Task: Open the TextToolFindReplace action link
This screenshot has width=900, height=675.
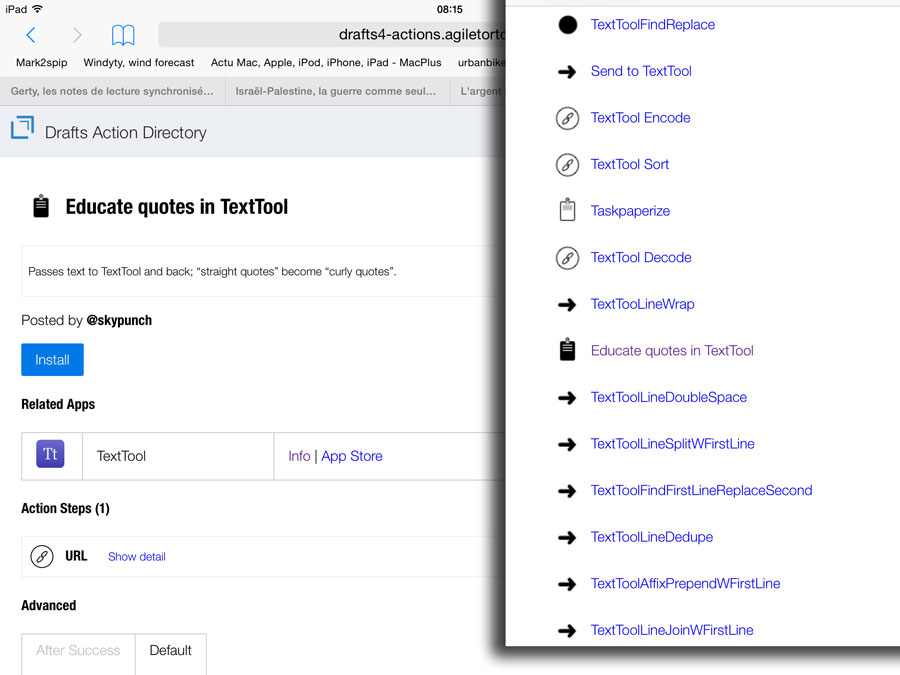Action: pos(653,25)
